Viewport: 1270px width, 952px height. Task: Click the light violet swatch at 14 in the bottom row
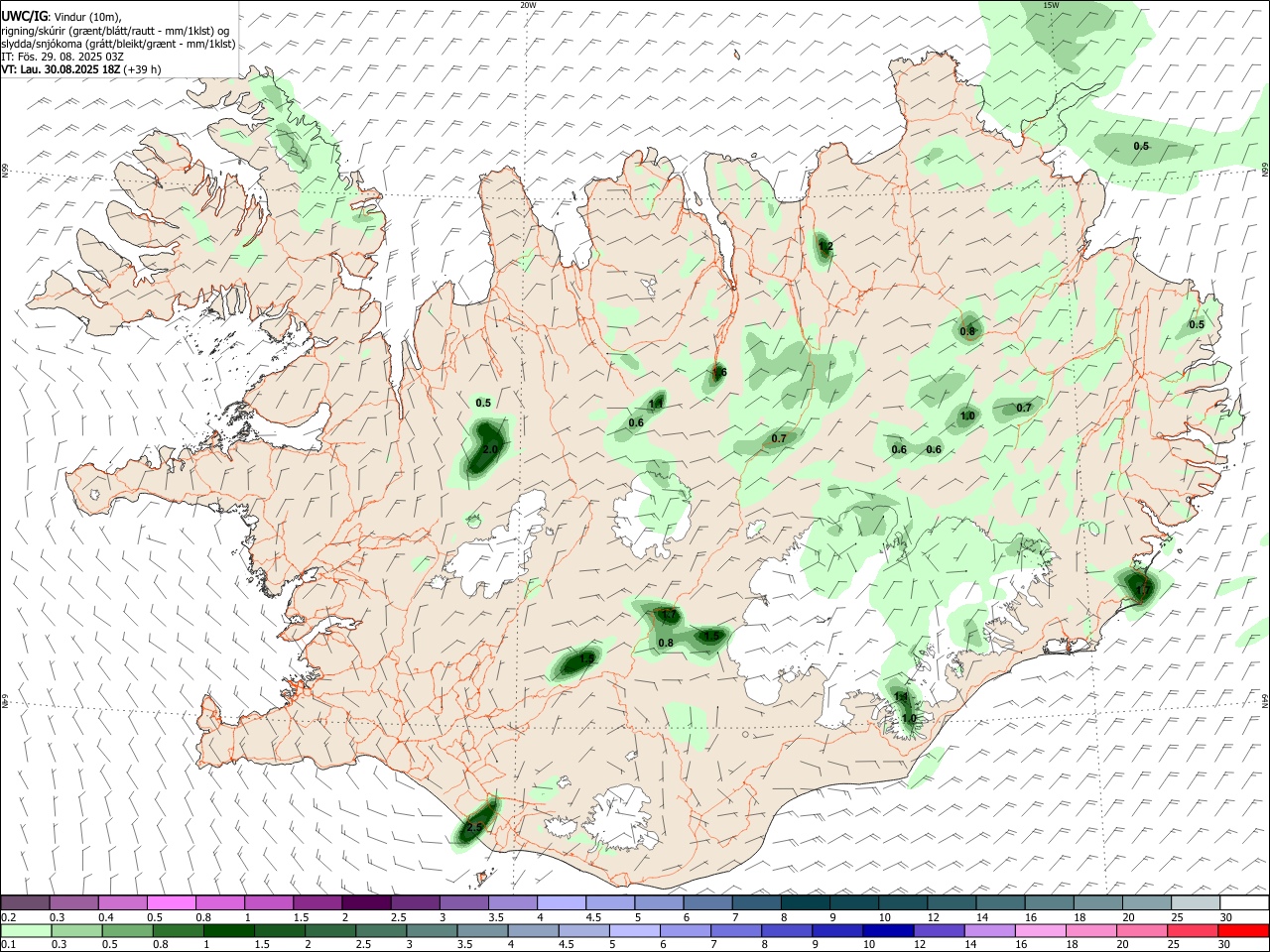(990, 931)
